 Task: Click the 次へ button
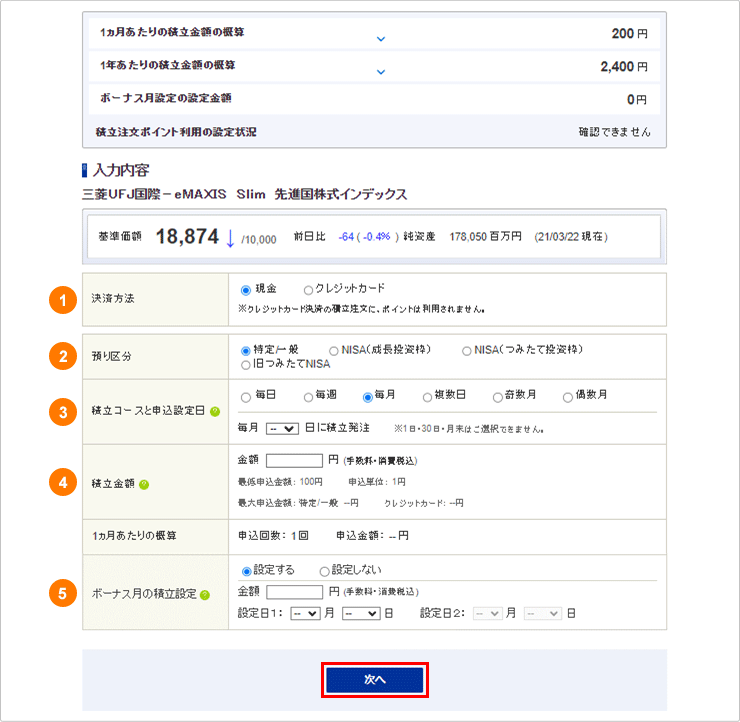375,680
